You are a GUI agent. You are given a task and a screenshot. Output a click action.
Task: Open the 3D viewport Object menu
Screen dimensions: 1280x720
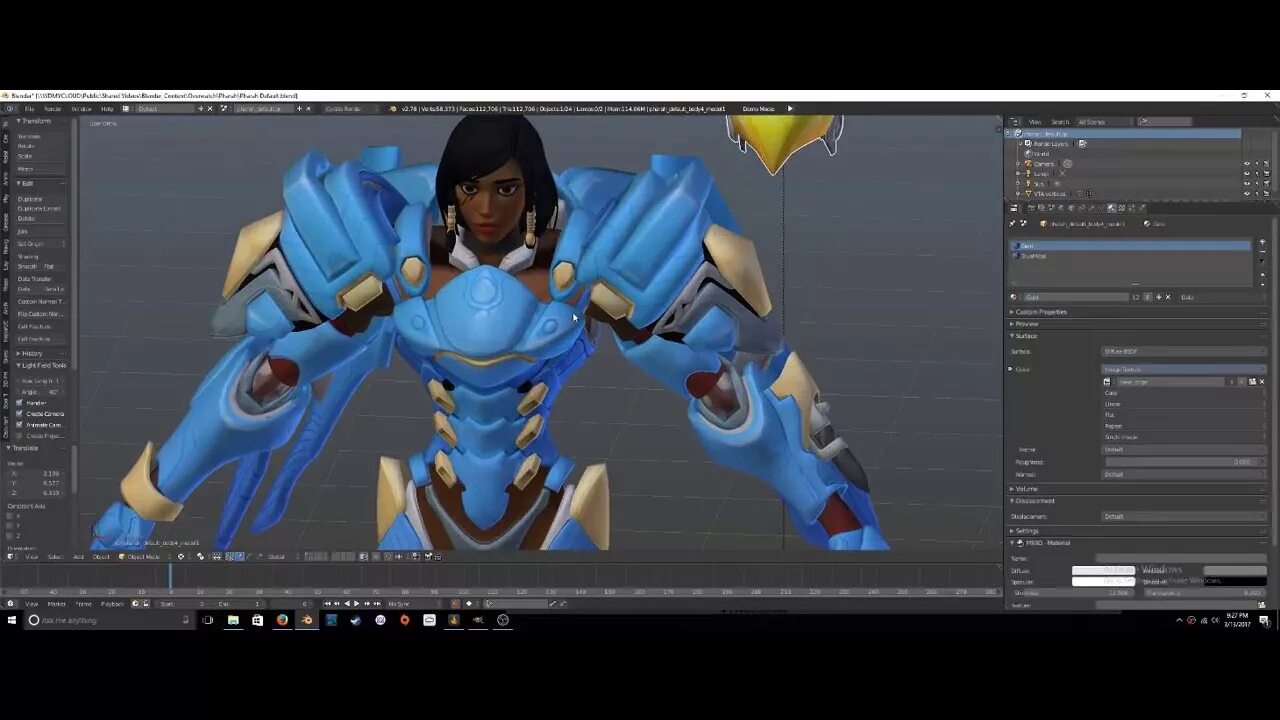(x=101, y=557)
